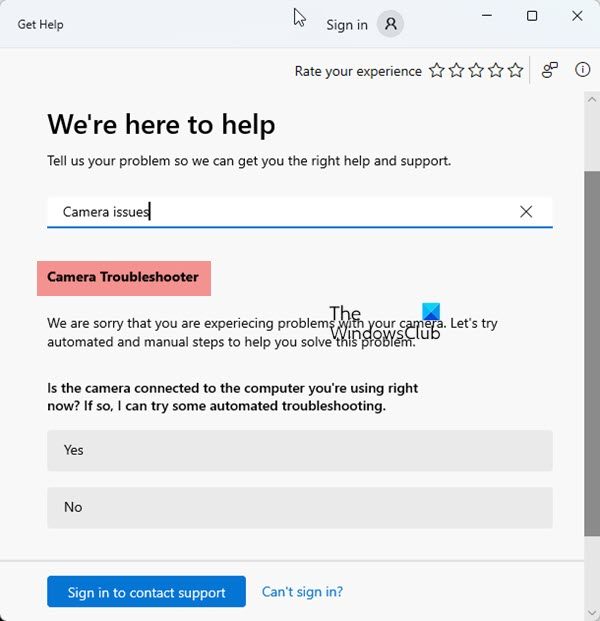
Task: Click Sign in to contact support
Action: [x=146, y=592]
